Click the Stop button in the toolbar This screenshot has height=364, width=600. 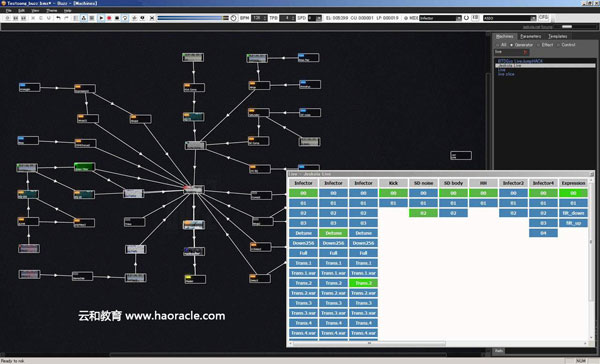(x=117, y=18)
